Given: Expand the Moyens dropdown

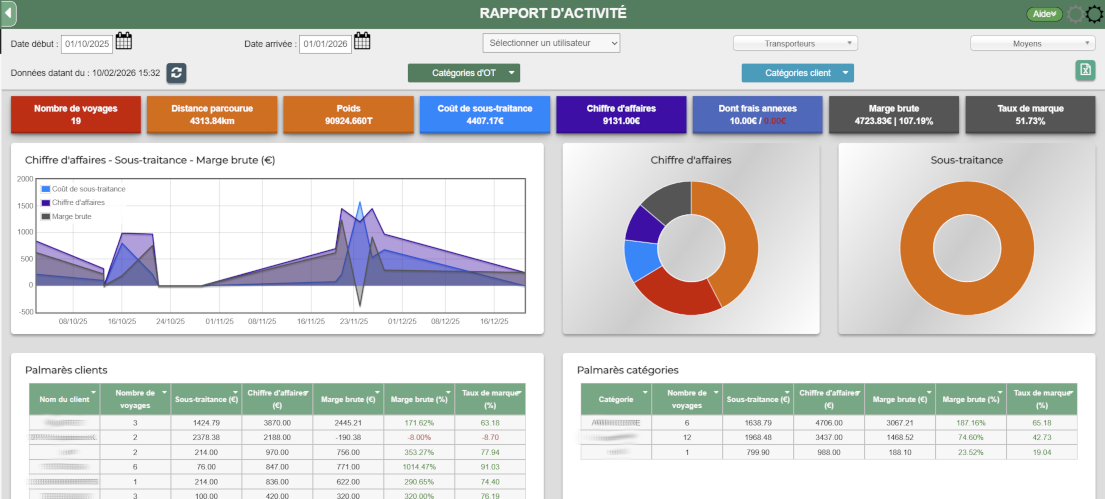Looking at the screenshot, I should (1033, 44).
